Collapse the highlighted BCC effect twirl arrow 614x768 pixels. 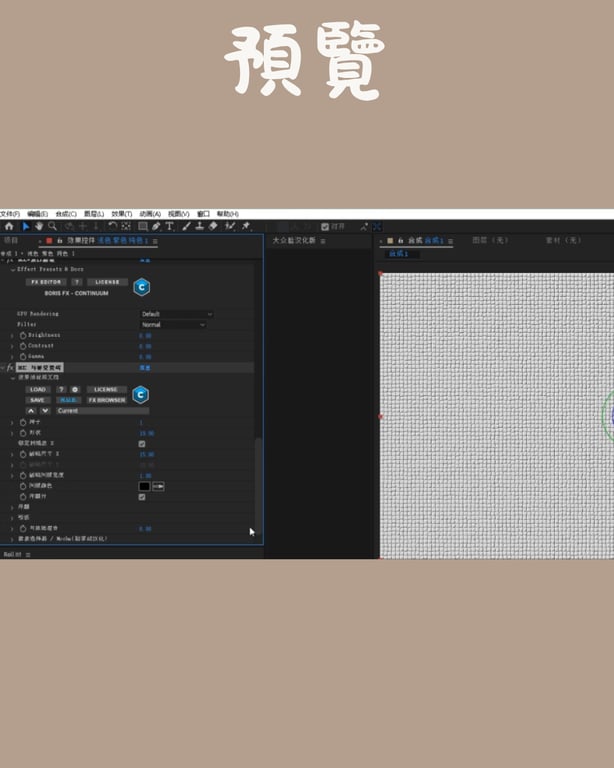3,367
